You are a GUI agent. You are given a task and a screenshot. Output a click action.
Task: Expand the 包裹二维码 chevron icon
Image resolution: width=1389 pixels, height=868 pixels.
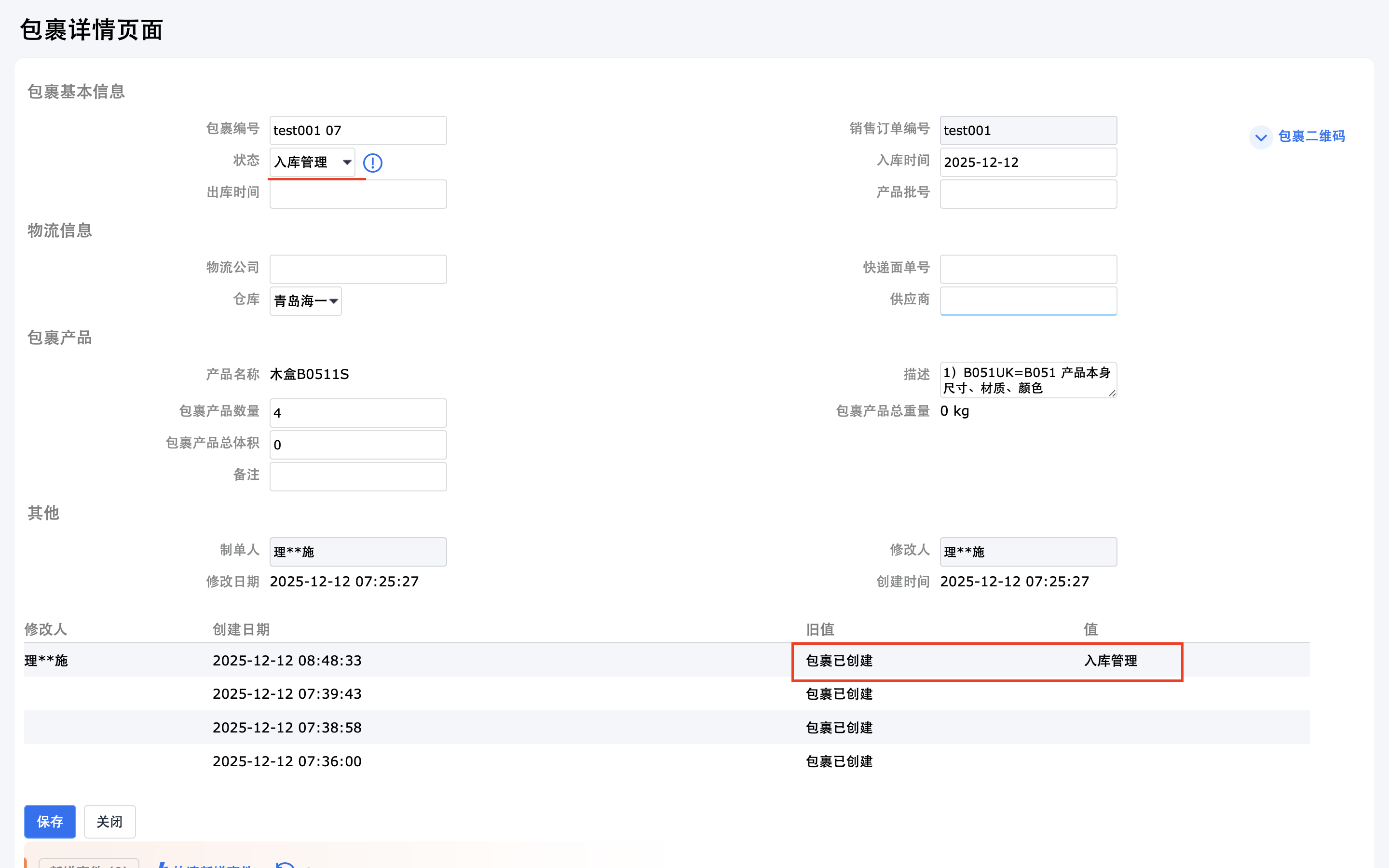[x=1260, y=137]
